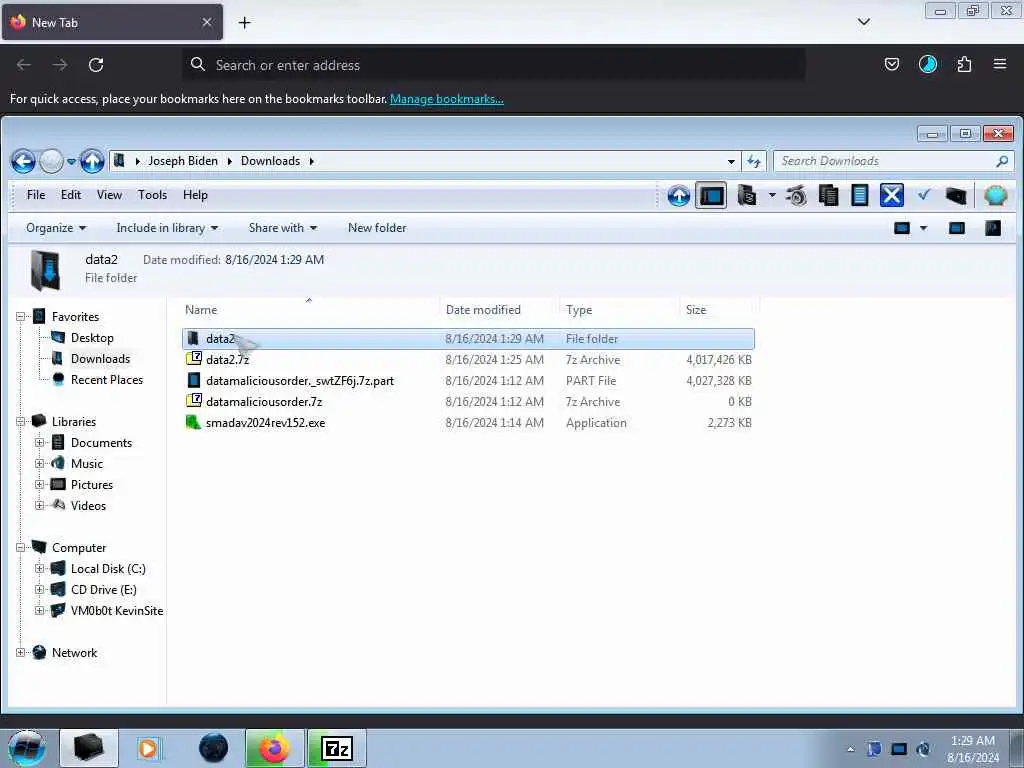The width and height of the screenshot is (1024, 768).
Task: Open the Organize dropdown
Action: [x=56, y=228]
